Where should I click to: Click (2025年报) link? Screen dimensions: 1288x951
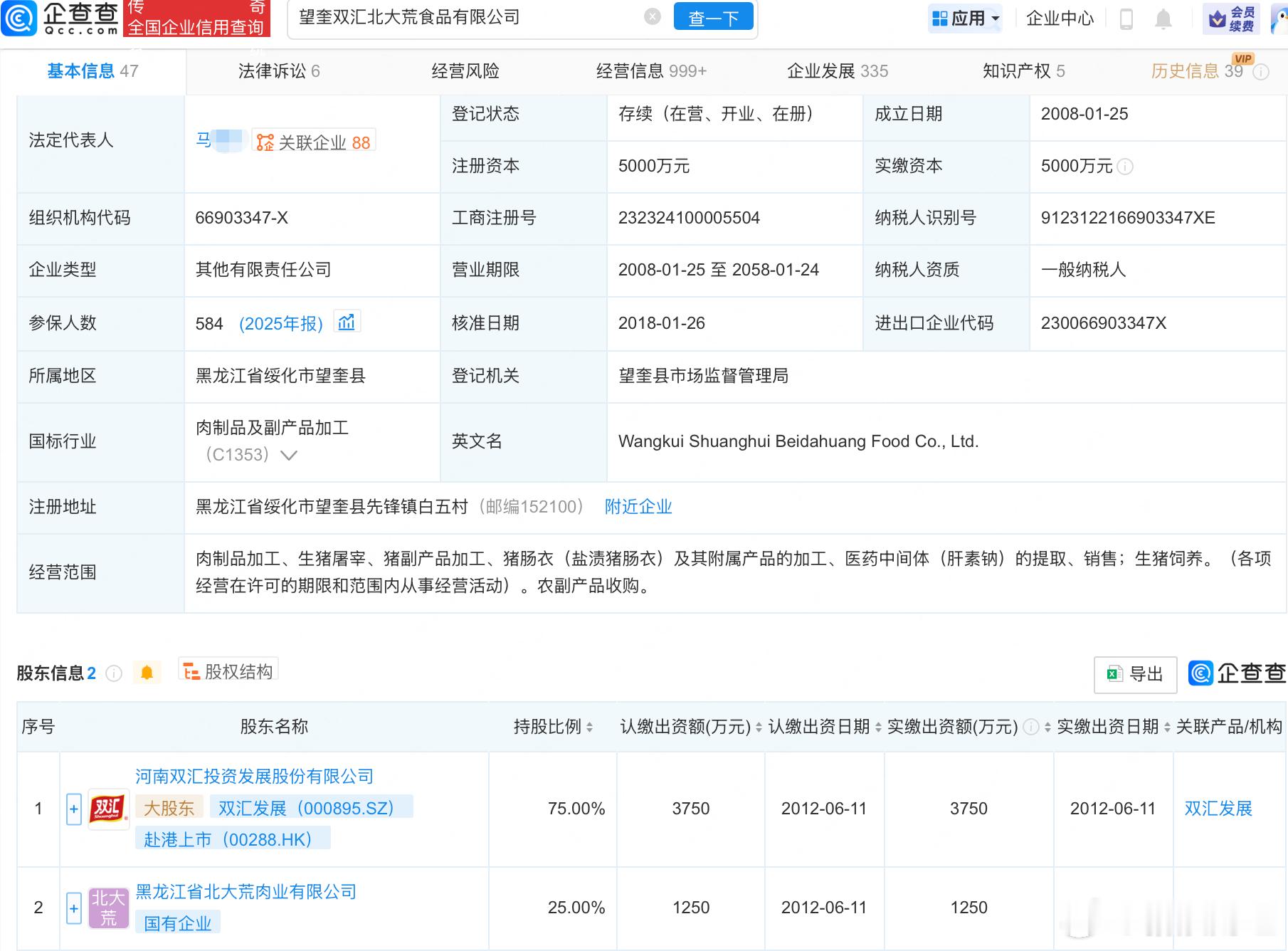(281, 324)
